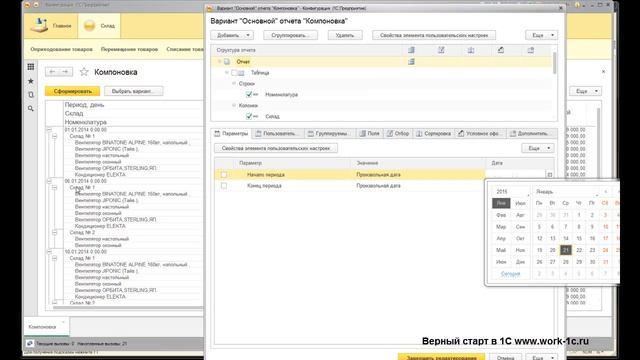The height and width of the screenshot is (360, 640).
Task: Open the Добавить dropdown button
Action: point(232,35)
